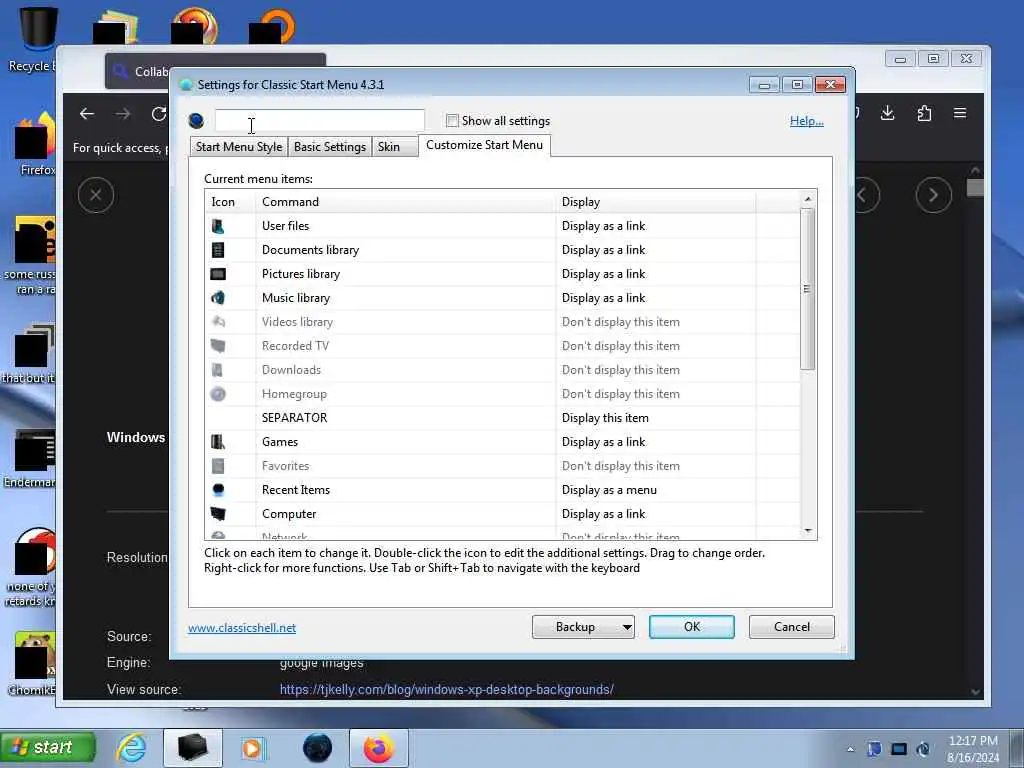
Task: Click the Videos library row icon
Action: [x=218, y=322]
